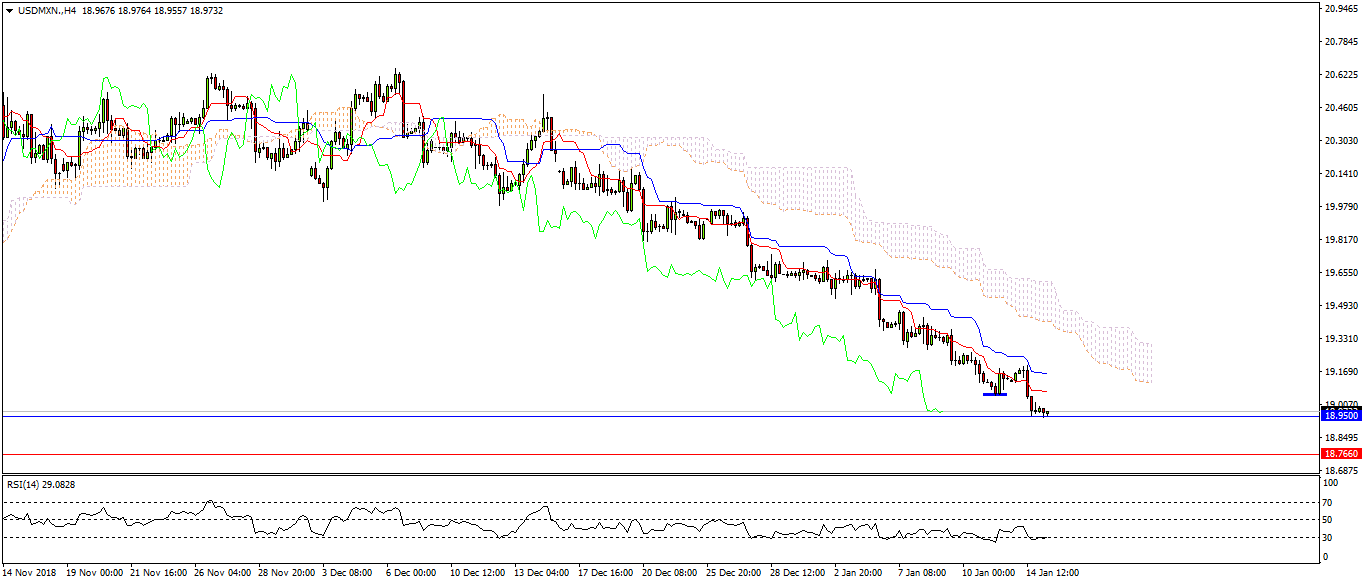This screenshot has width=1362, height=584.
Task: Click the triangle arrow beside USDMXN title
Action: point(9,10)
